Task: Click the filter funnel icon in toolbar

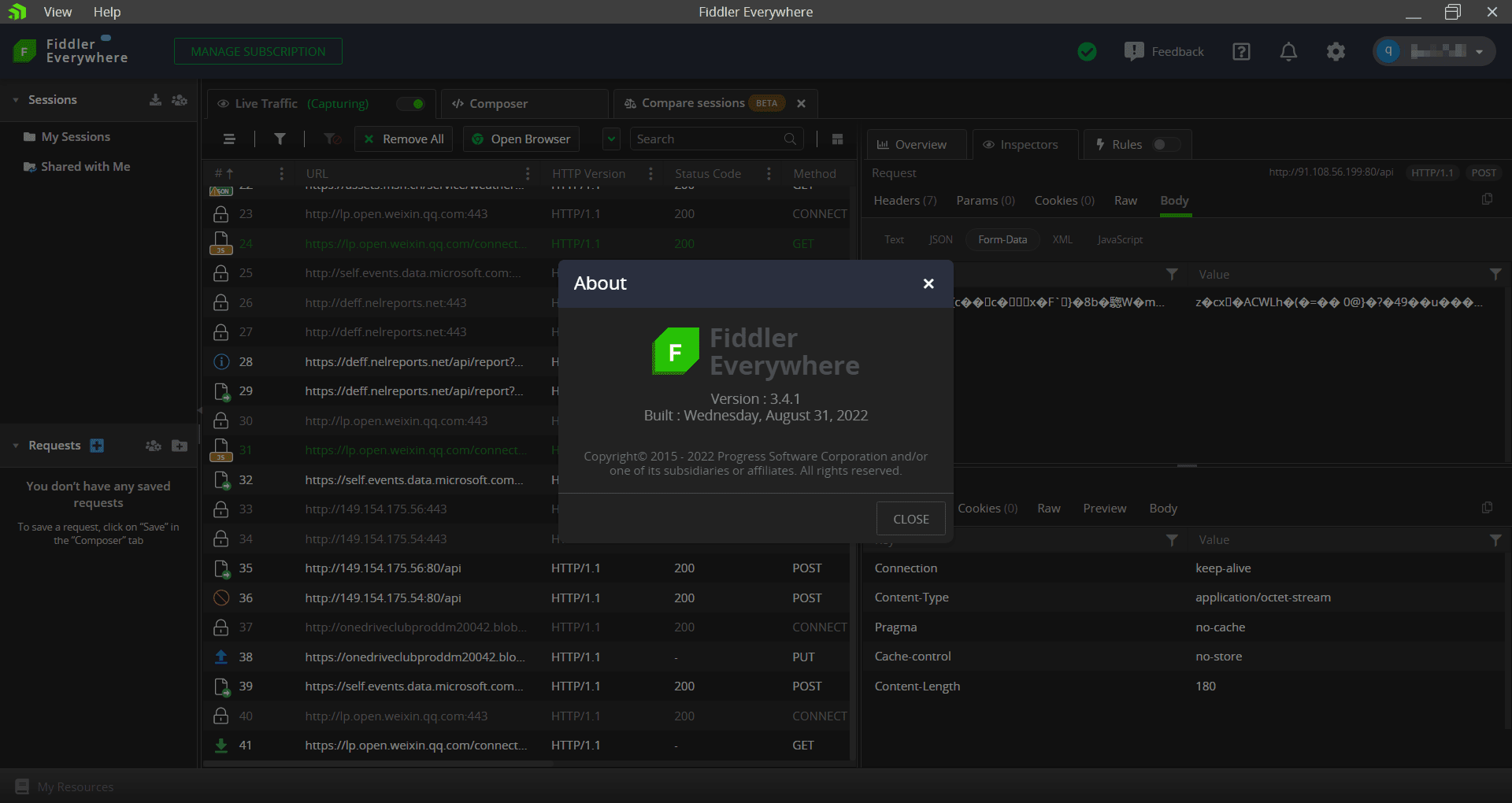Action: coord(280,139)
